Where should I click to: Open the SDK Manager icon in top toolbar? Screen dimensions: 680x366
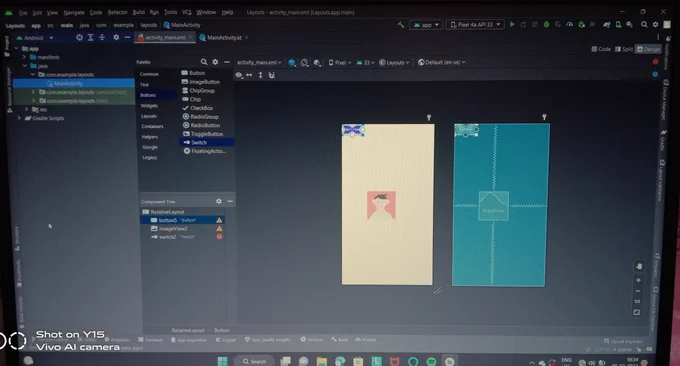click(629, 25)
